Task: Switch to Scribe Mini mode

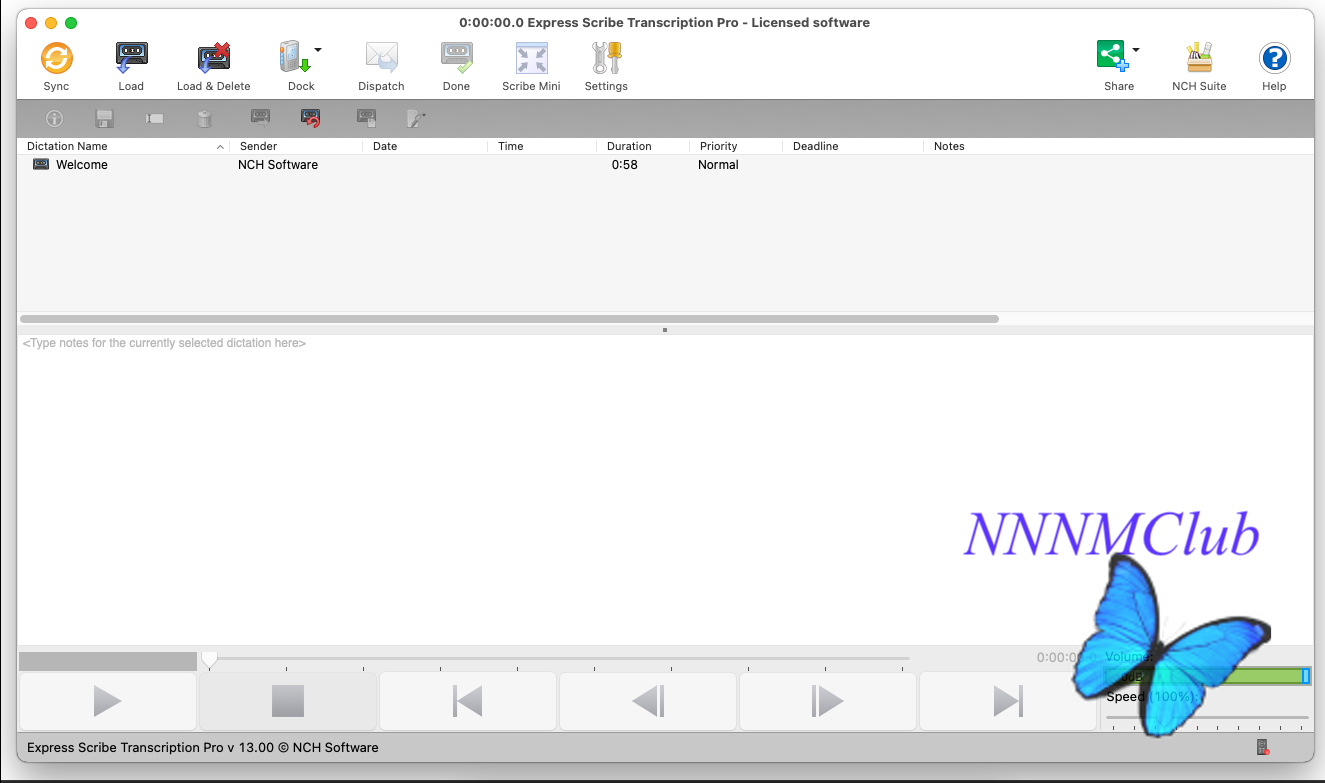Action: [531, 58]
